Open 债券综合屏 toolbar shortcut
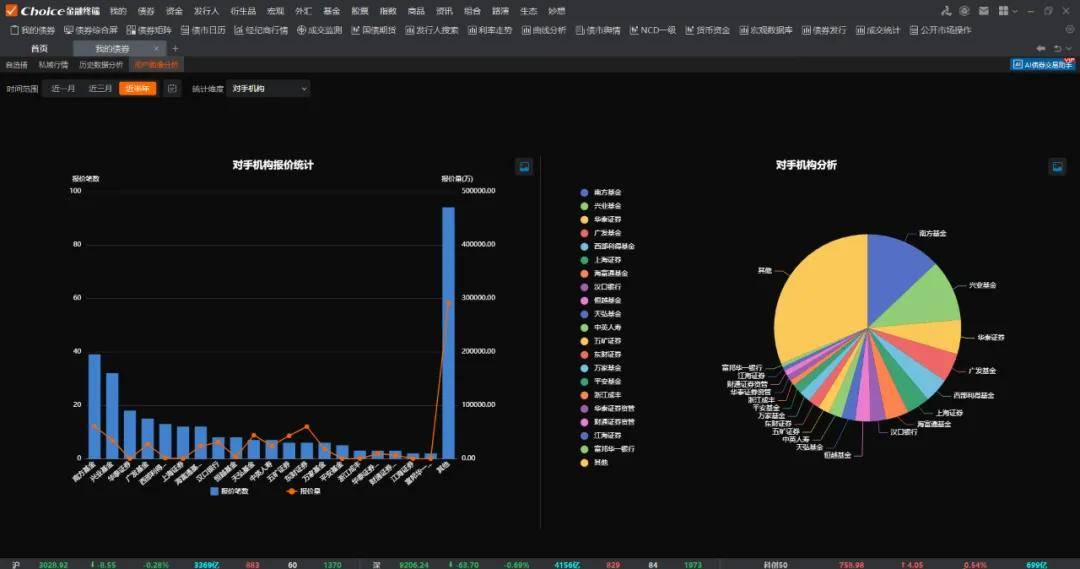The image size is (1080, 569). point(91,30)
